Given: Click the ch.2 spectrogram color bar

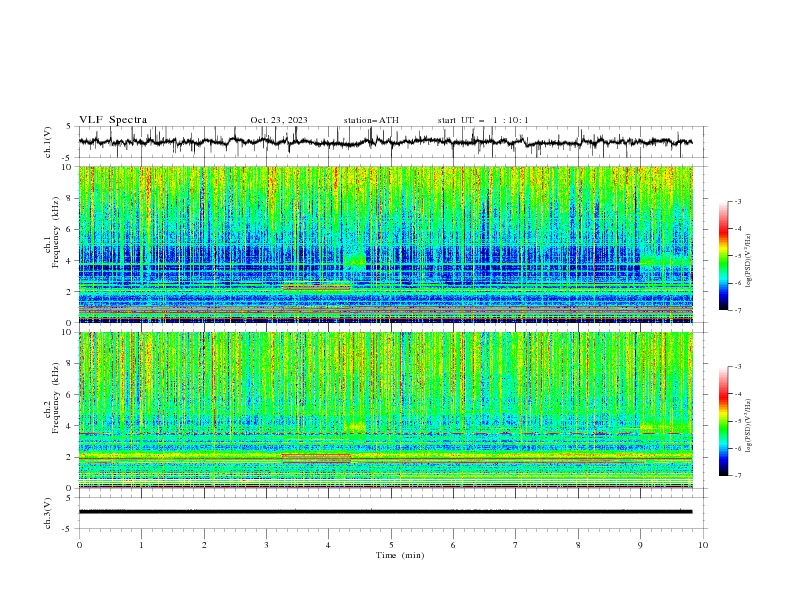Looking at the screenshot, I should 723,421.
